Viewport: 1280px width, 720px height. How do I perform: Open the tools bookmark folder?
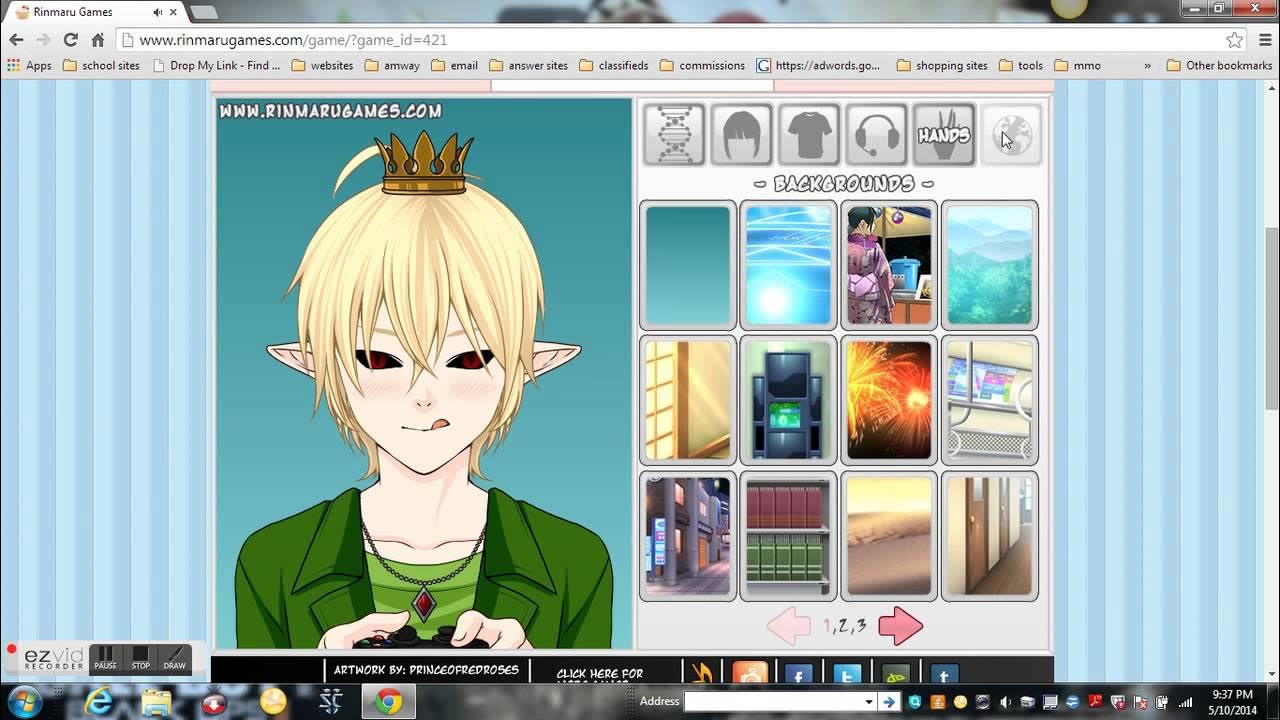1021,65
